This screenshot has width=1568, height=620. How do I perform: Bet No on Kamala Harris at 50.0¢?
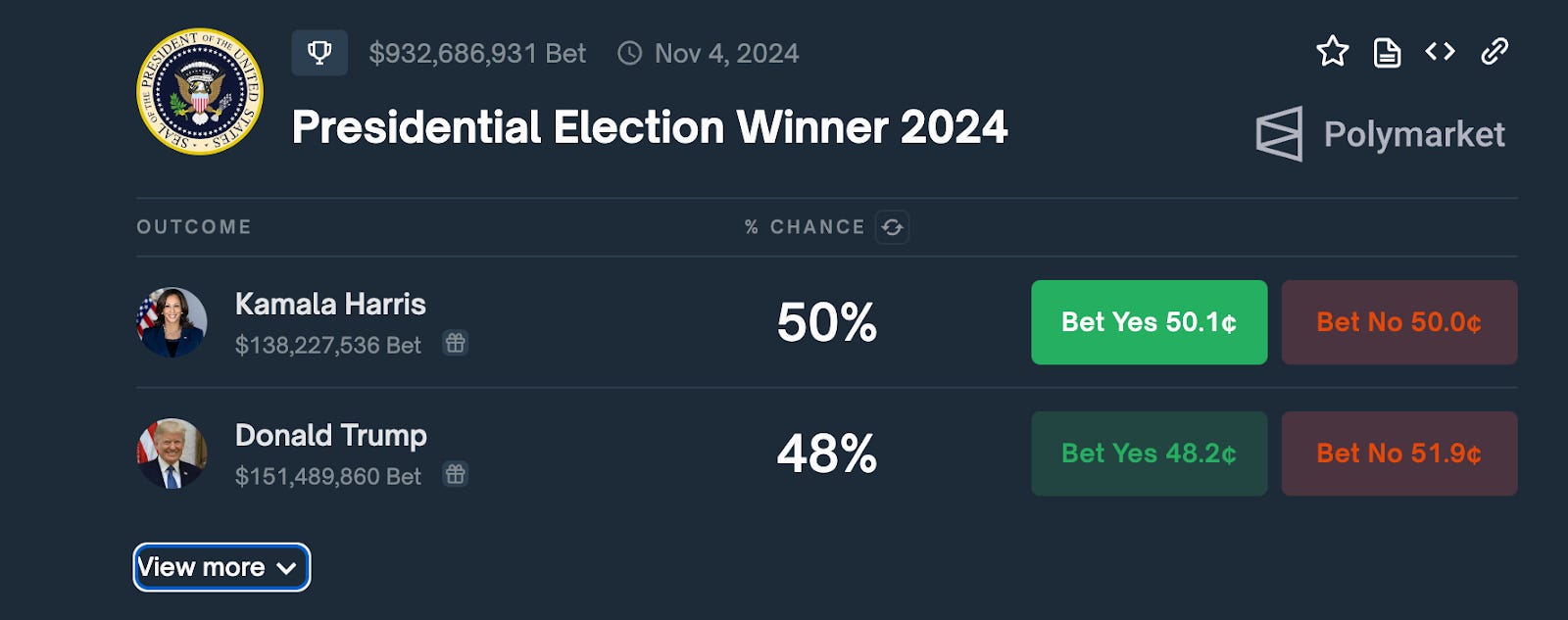click(1398, 322)
